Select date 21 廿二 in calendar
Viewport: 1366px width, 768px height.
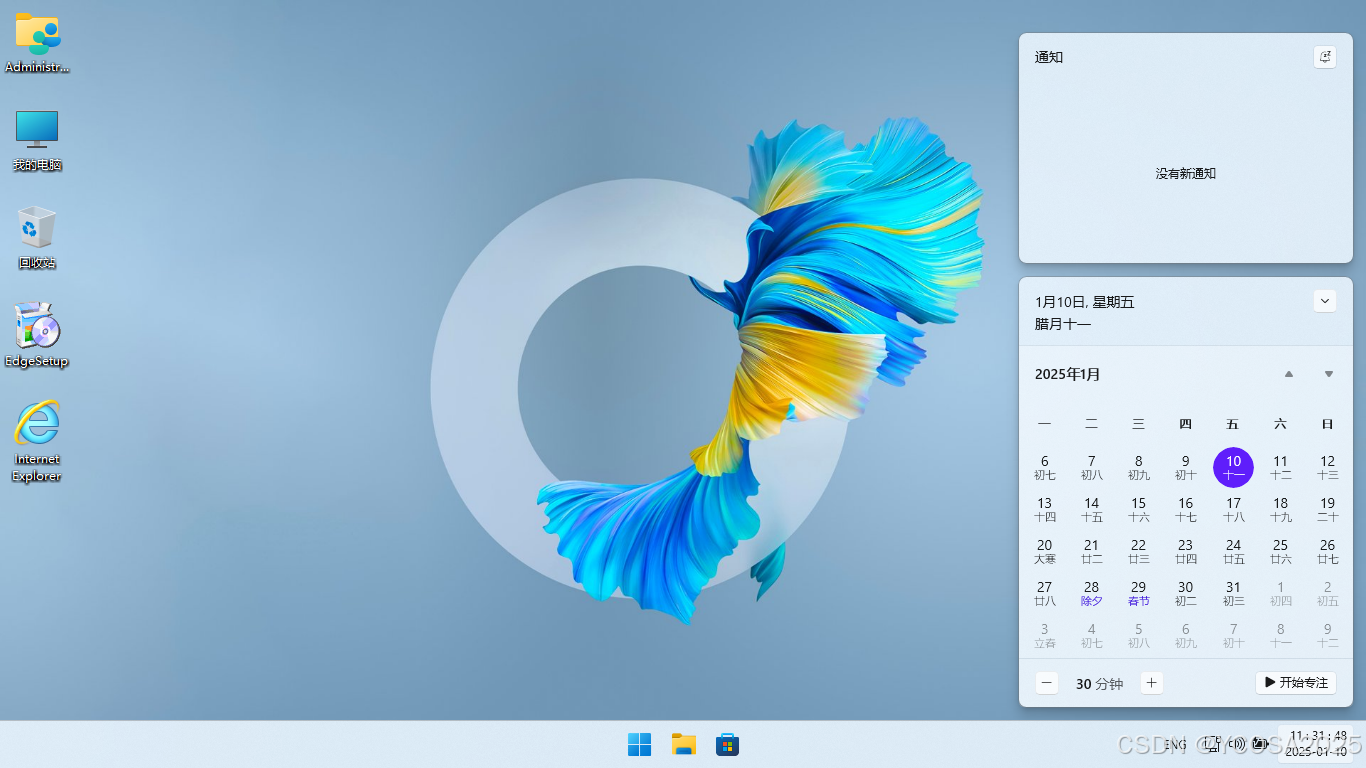point(1091,551)
